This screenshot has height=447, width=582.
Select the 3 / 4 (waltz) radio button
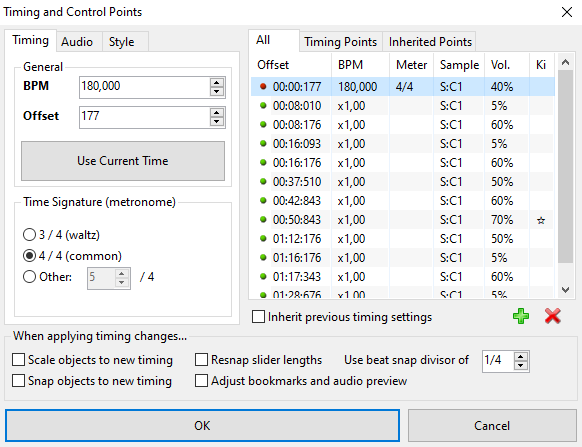(x=29, y=235)
